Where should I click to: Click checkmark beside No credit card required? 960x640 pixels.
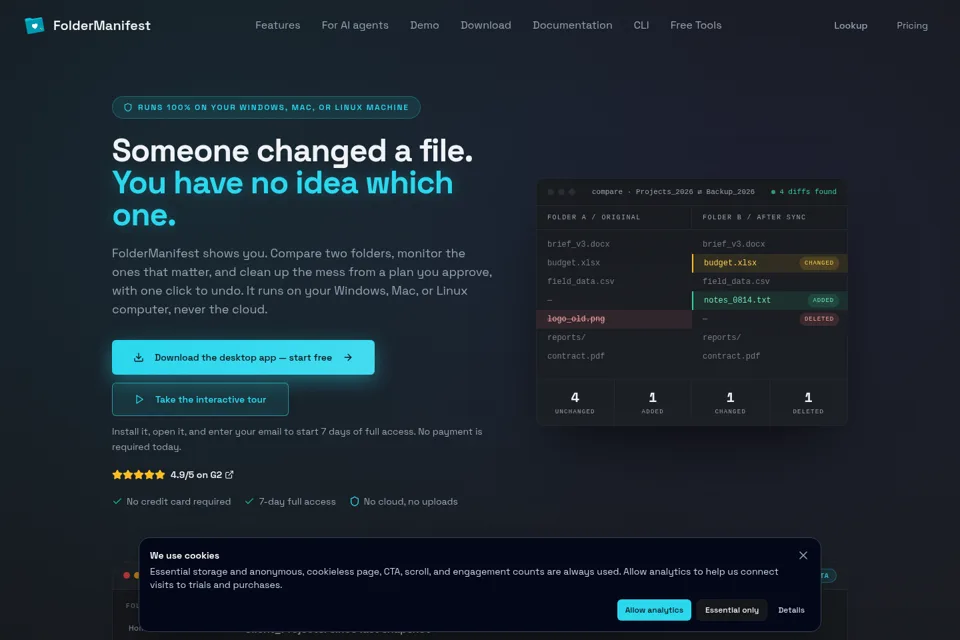pos(117,501)
